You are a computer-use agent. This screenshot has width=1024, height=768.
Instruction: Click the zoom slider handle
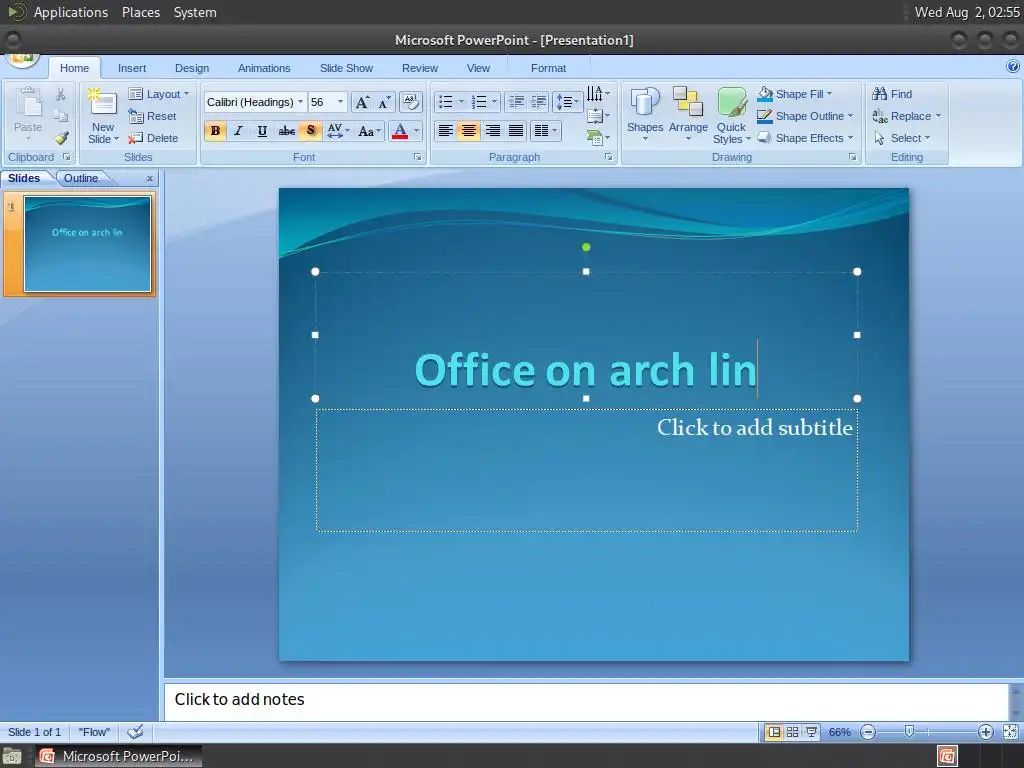[909, 732]
